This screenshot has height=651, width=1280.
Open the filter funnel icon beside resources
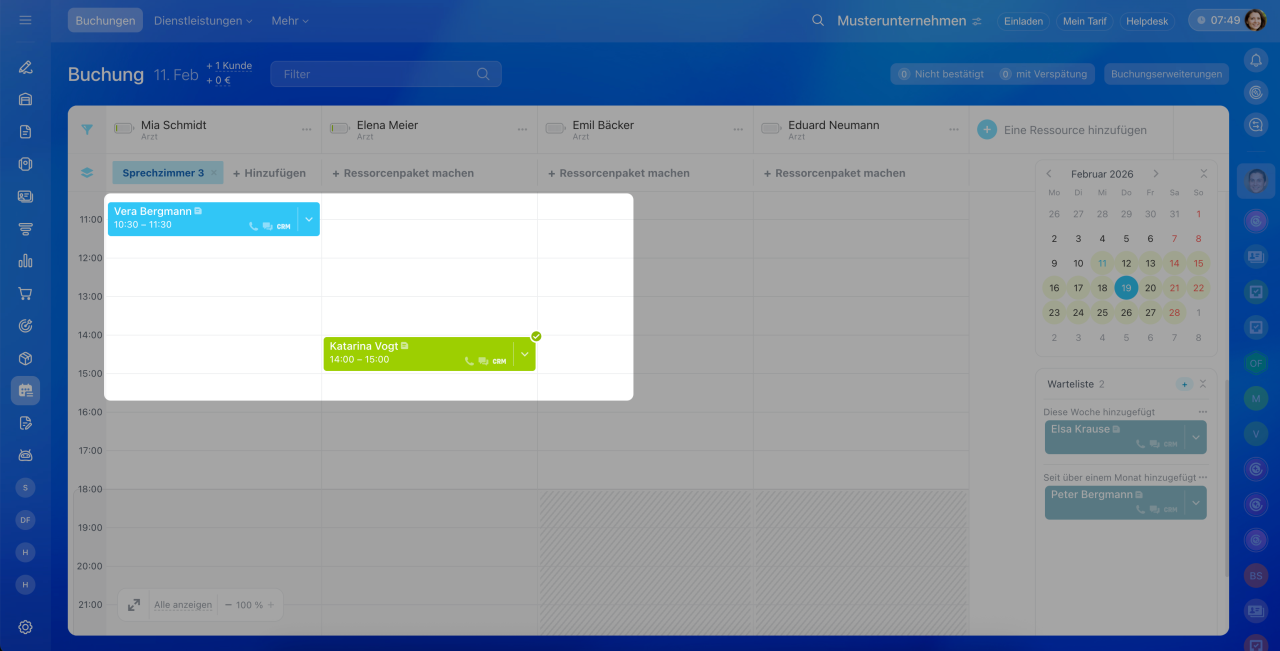point(87,129)
